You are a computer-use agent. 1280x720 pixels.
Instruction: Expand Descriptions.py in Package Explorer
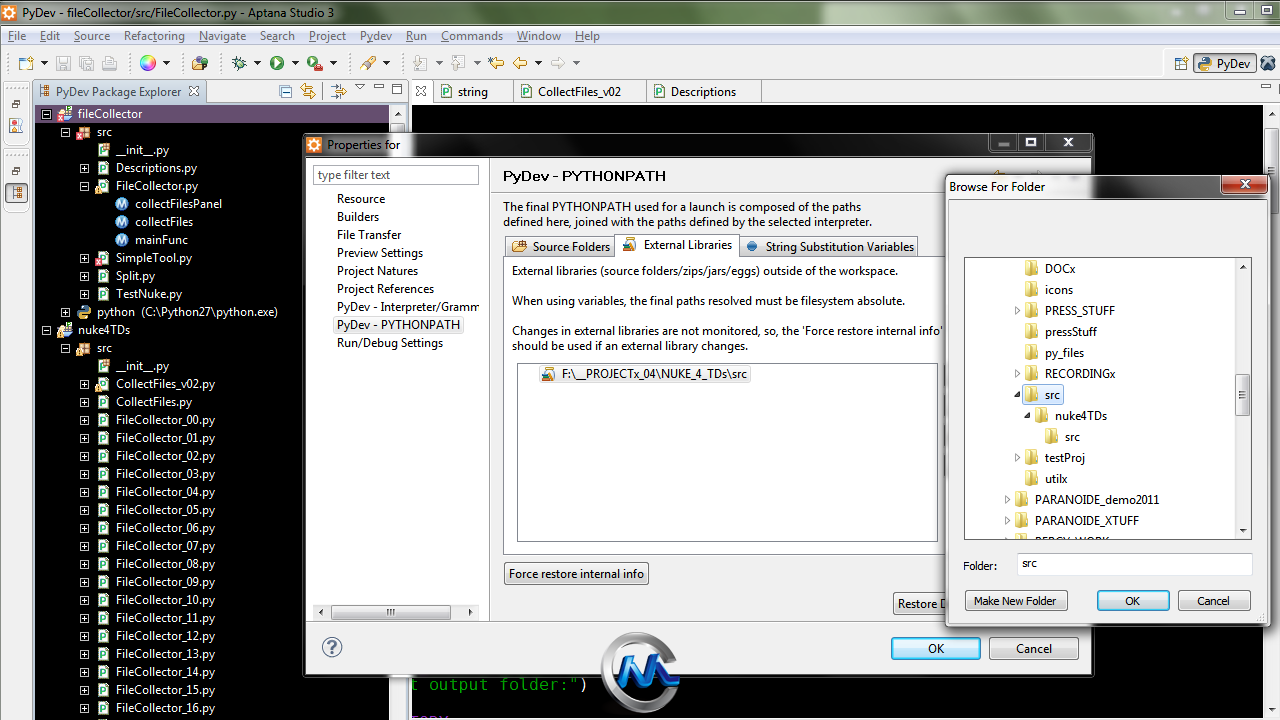click(85, 168)
